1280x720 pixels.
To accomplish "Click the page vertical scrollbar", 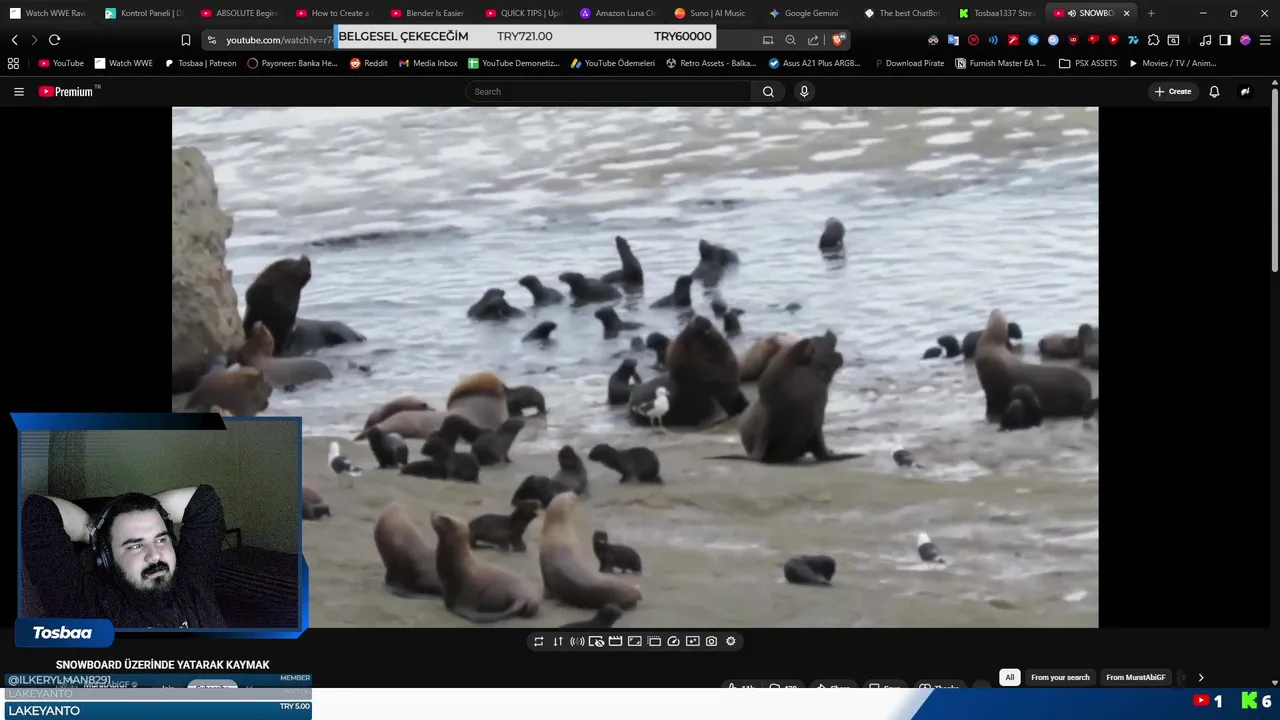I will [1274, 180].
